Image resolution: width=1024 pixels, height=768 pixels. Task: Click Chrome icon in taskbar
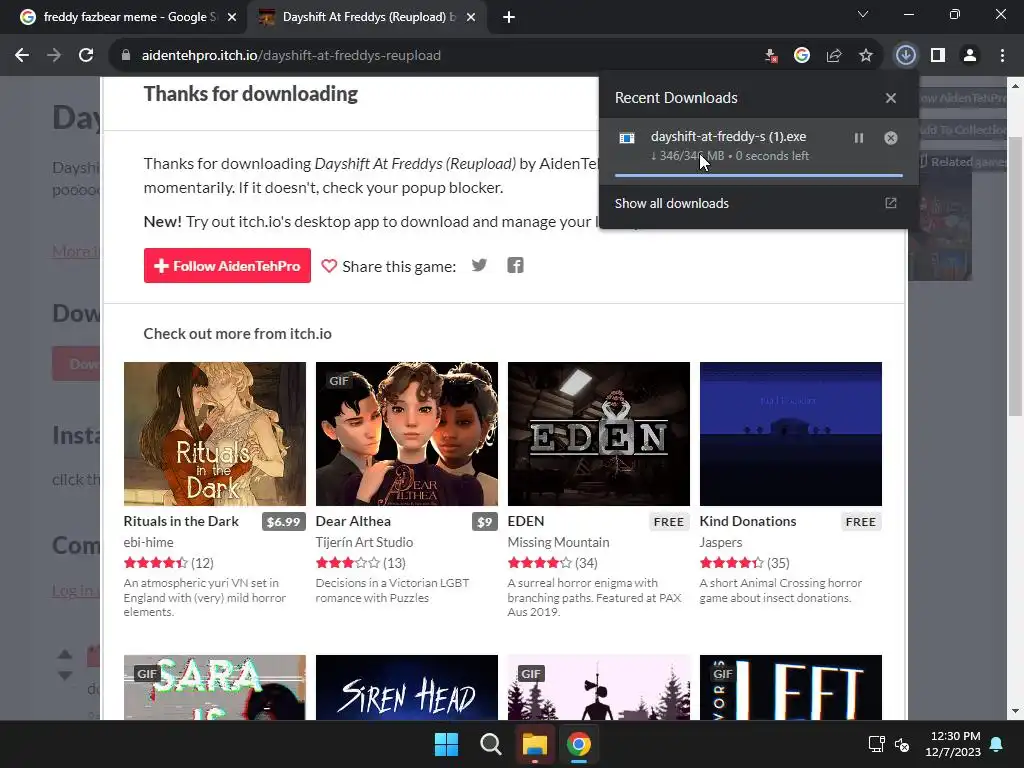[x=579, y=744]
